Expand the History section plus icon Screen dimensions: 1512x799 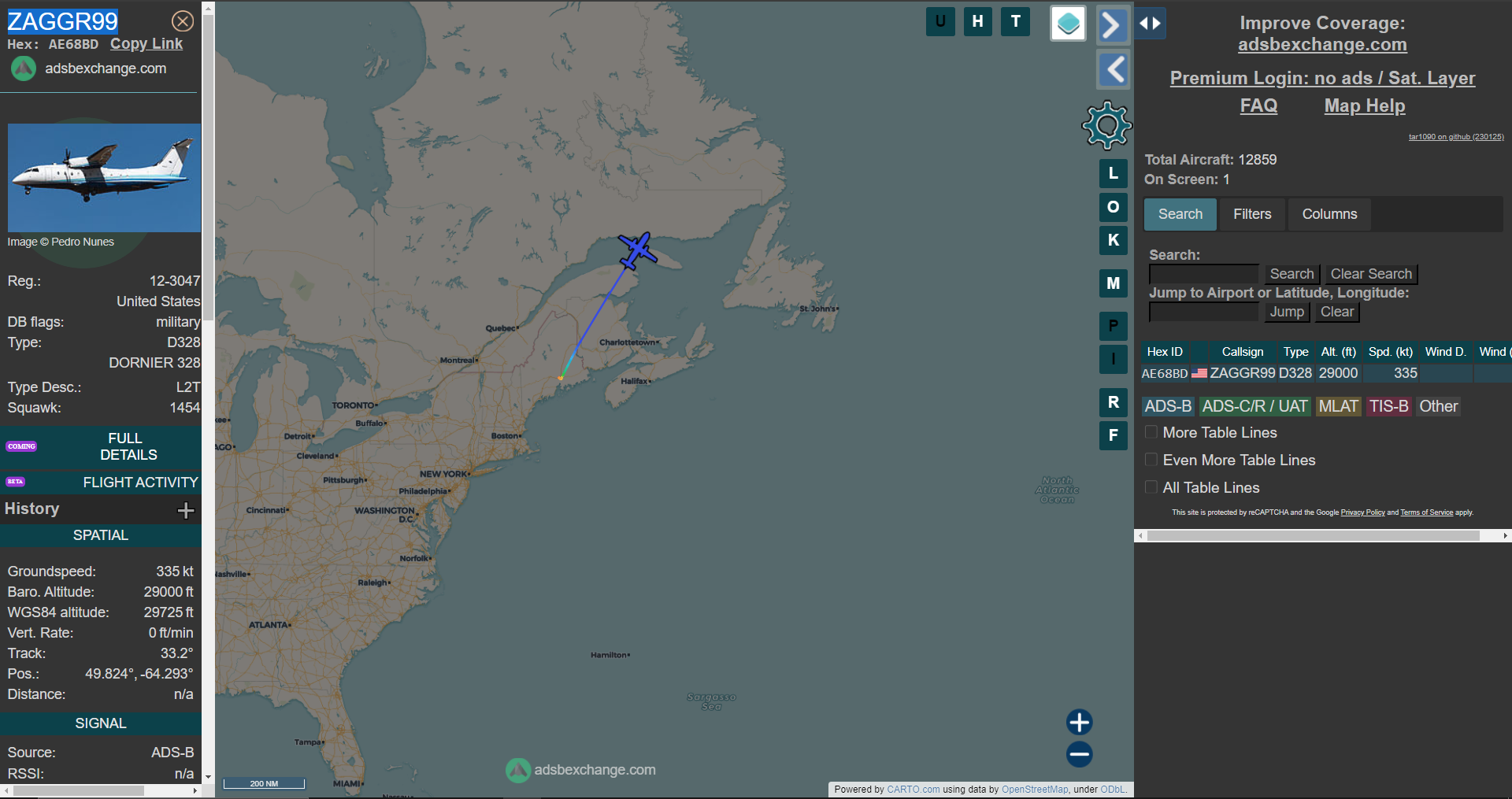coord(186,510)
